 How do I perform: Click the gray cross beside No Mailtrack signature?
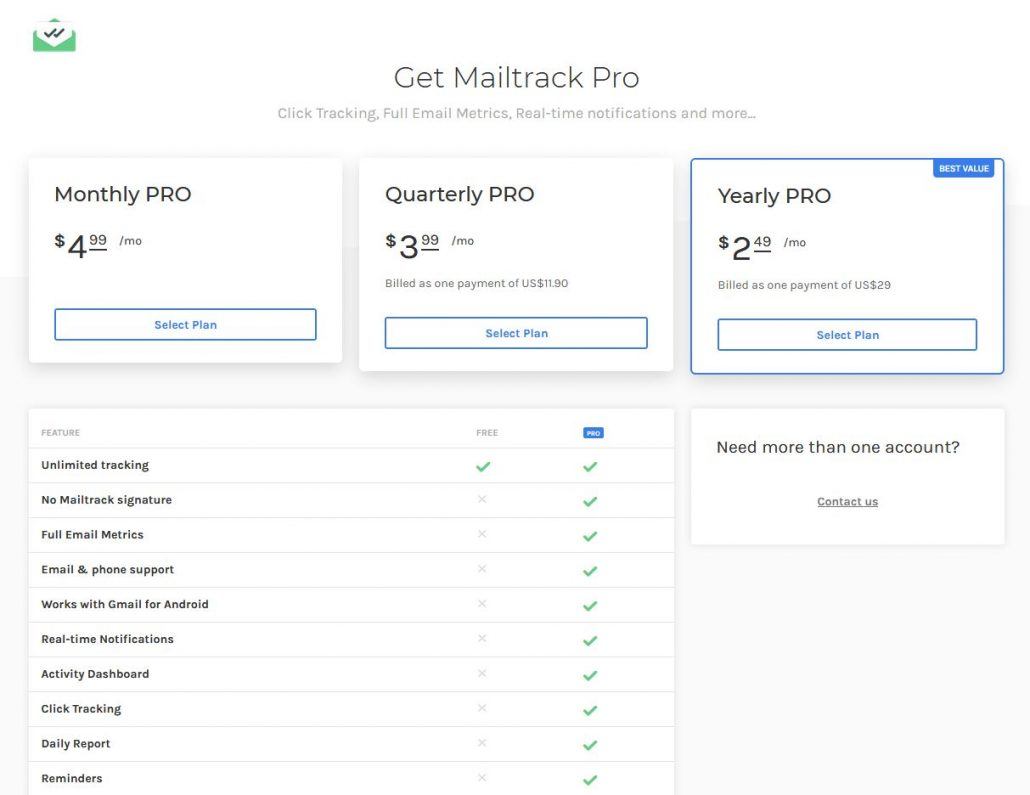click(x=483, y=500)
